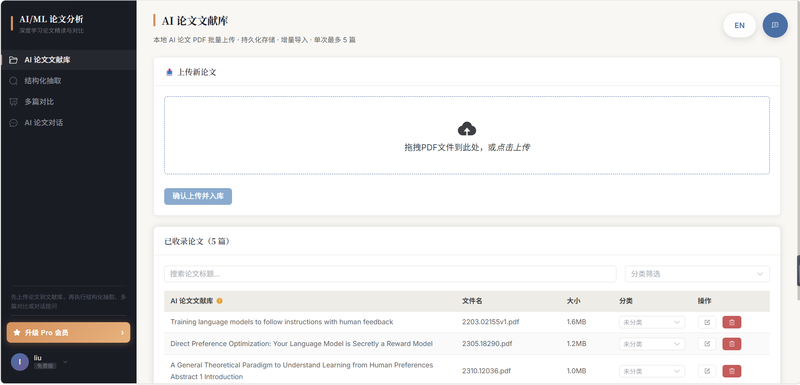Click search icon beside 结构化抽取
The image size is (800, 385).
point(13,81)
